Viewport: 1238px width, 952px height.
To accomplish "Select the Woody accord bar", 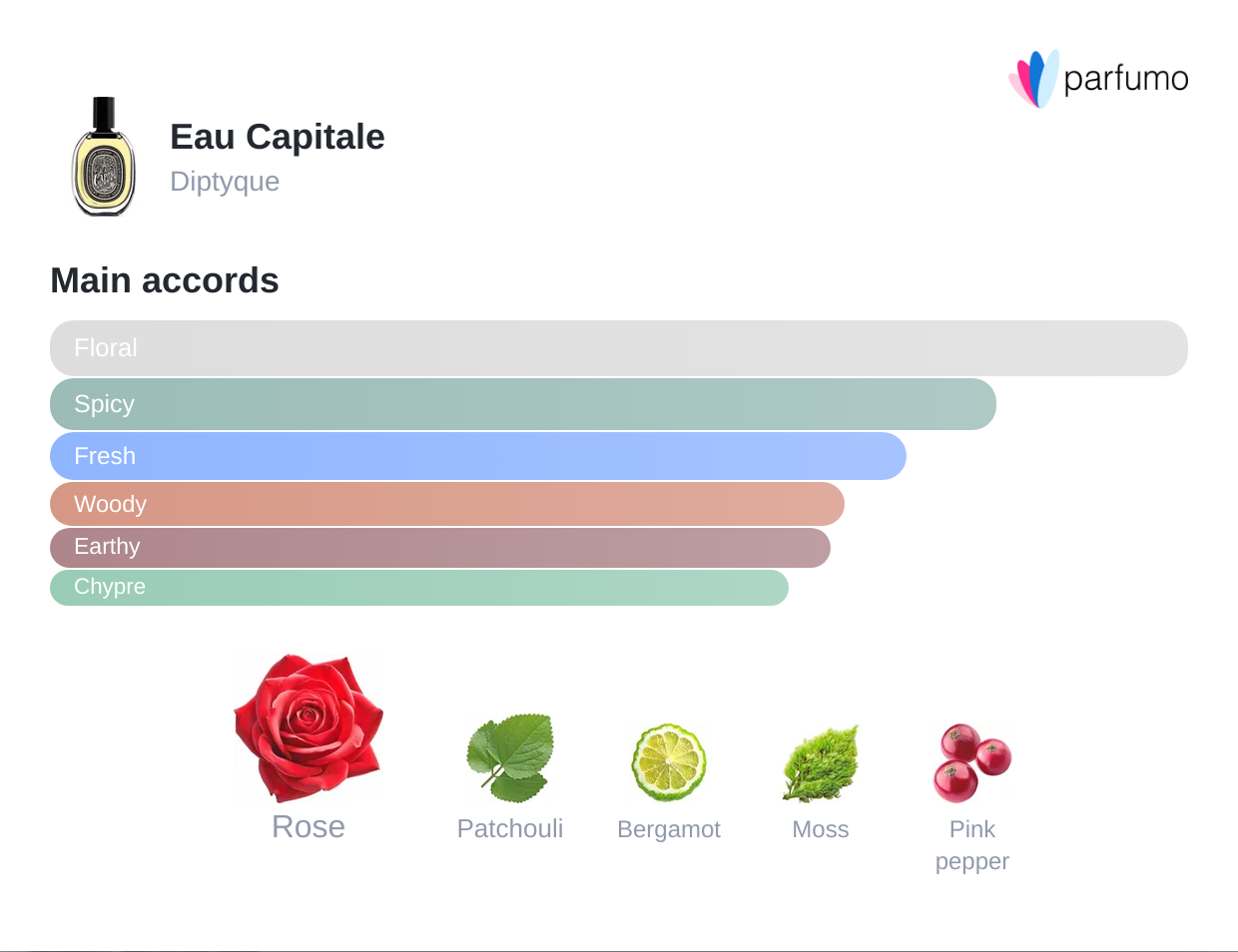I will coord(447,504).
